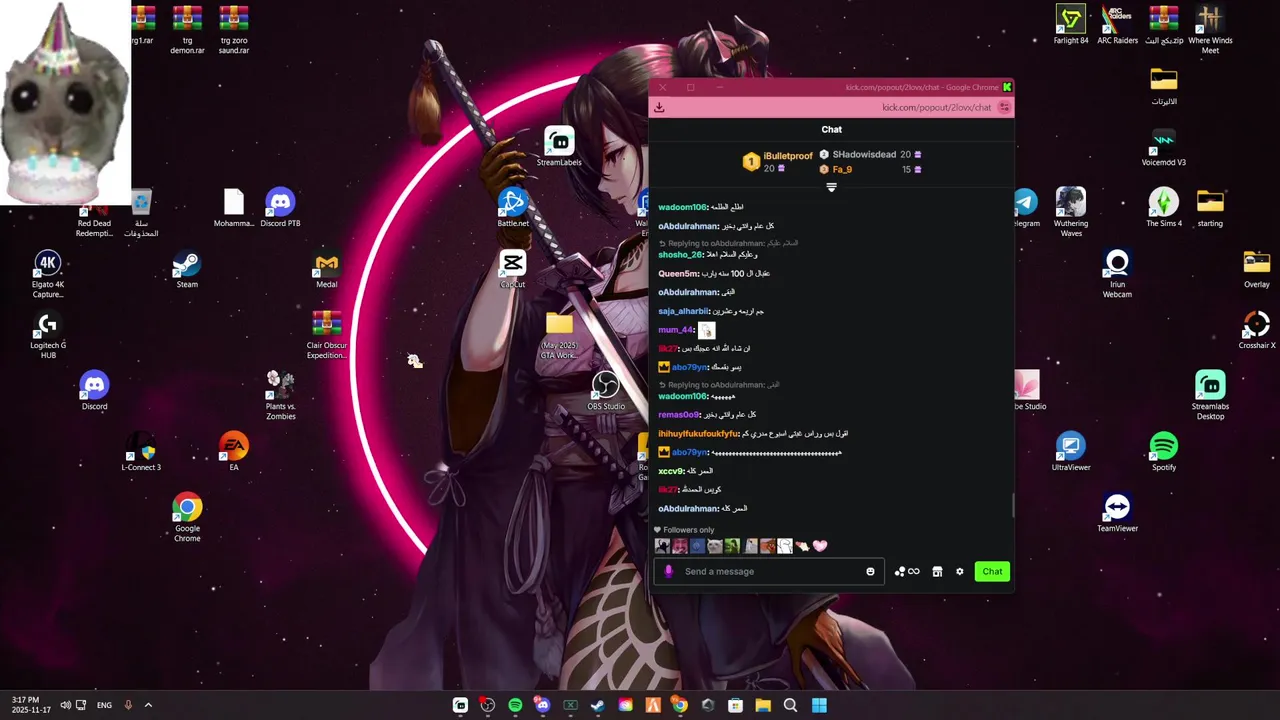1280x720 pixels.
Task: Launch the Discord desktop shortcut
Action: (x=94, y=392)
